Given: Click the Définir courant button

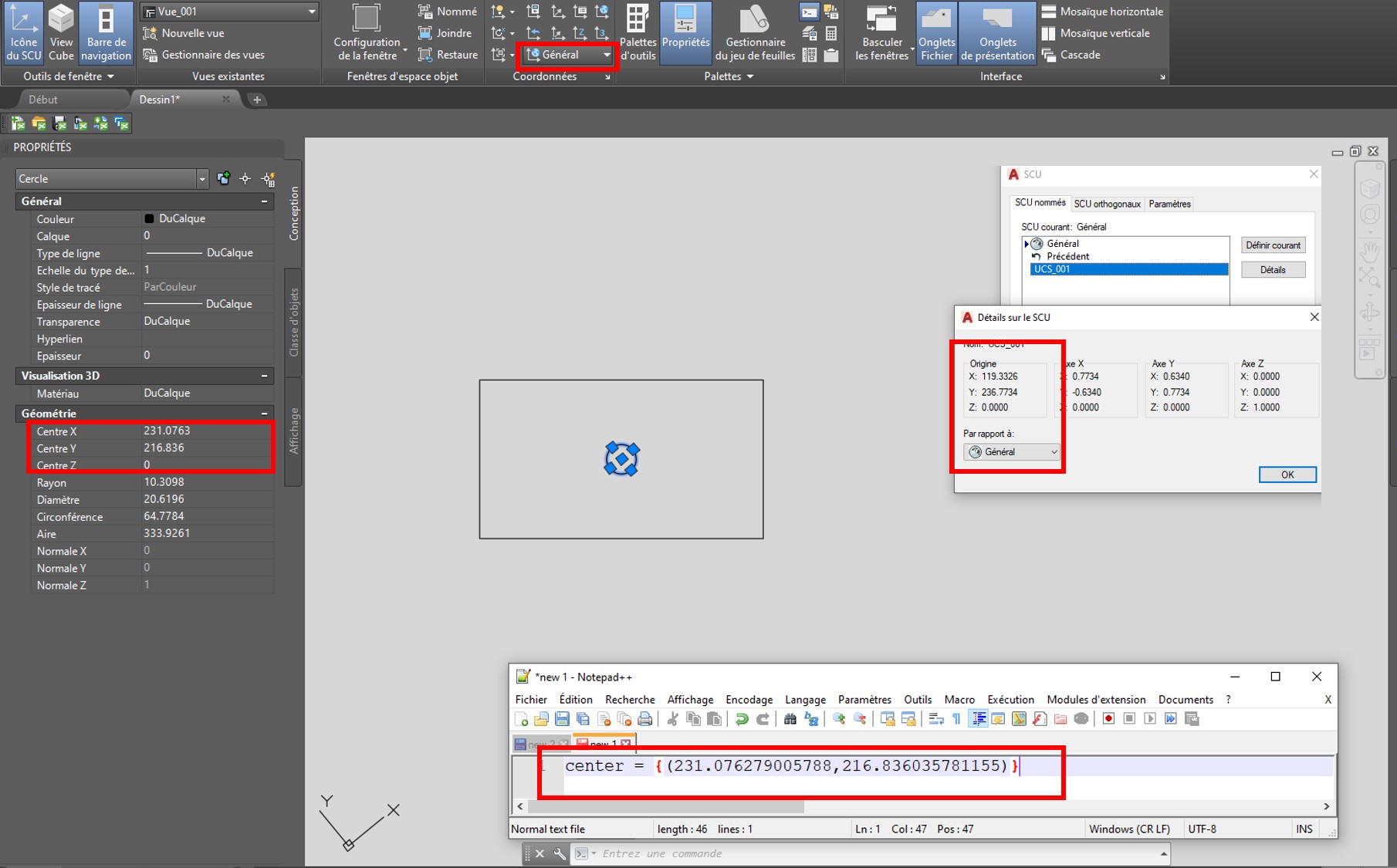Looking at the screenshot, I should (x=1272, y=245).
